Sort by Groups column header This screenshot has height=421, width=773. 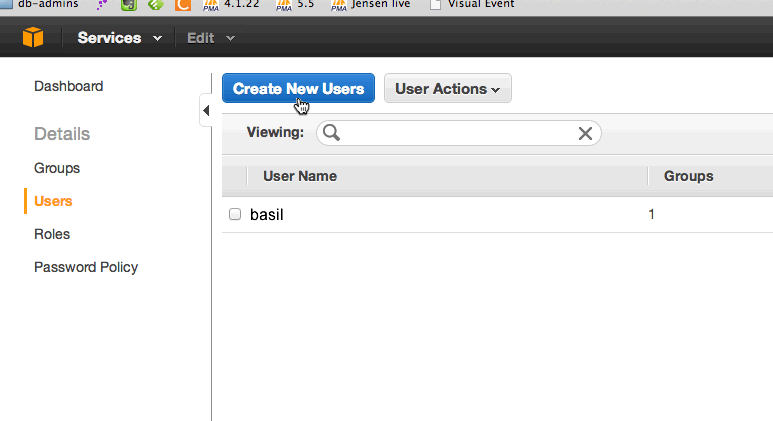[688, 176]
